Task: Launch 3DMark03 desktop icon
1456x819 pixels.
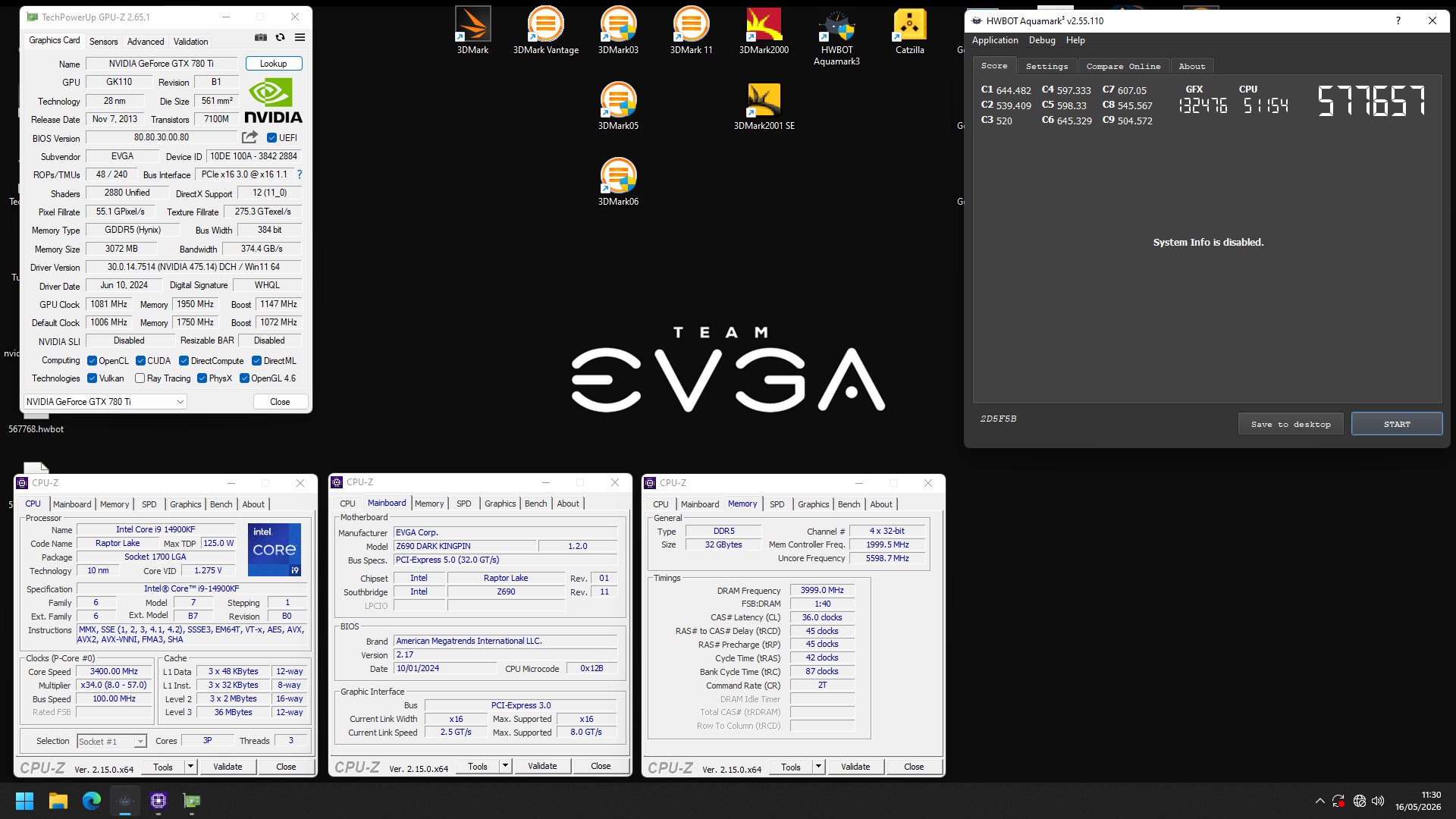Action: (618, 30)
